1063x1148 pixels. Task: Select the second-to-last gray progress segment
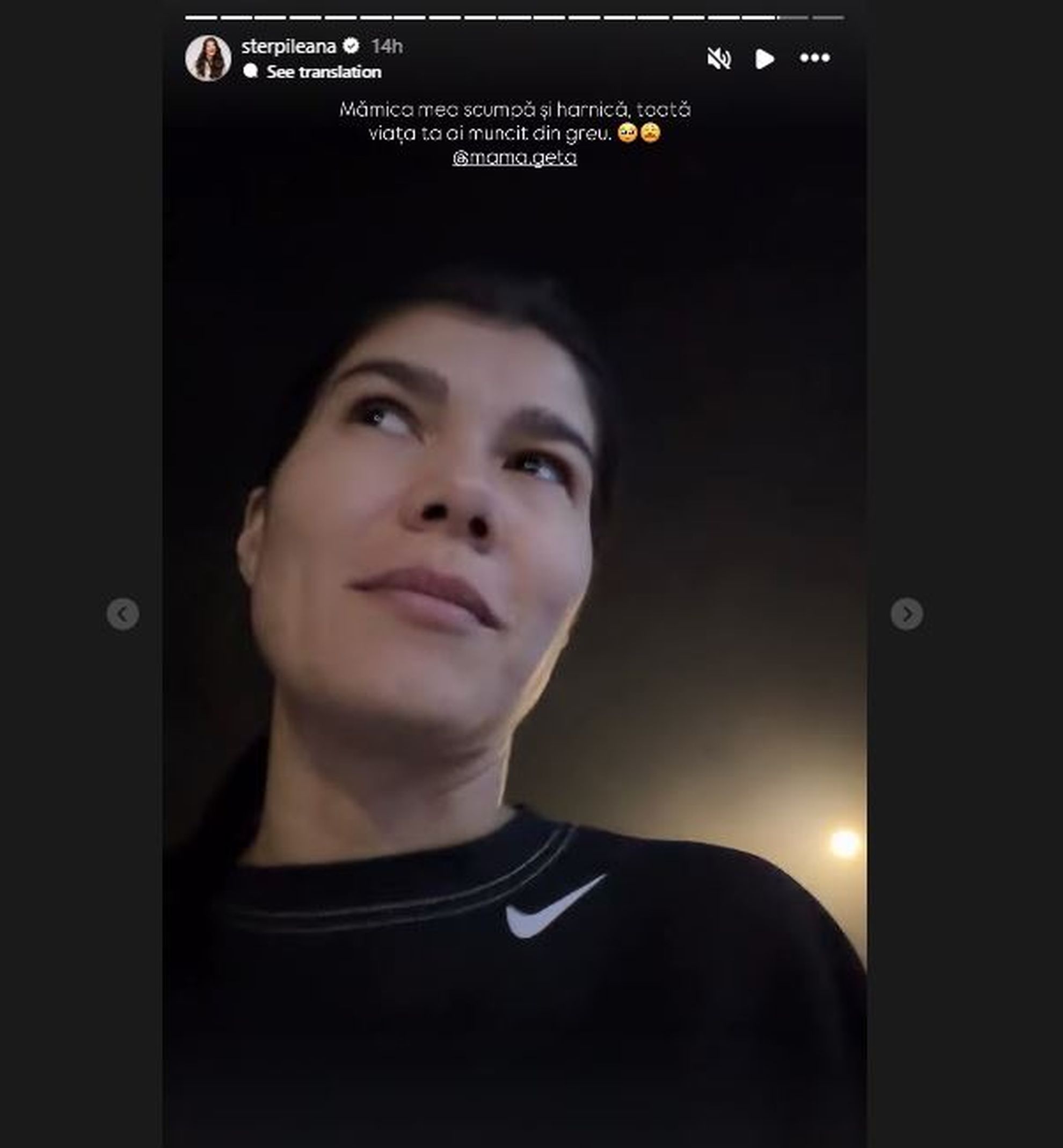pyautogui.click(x=792, y=18)
